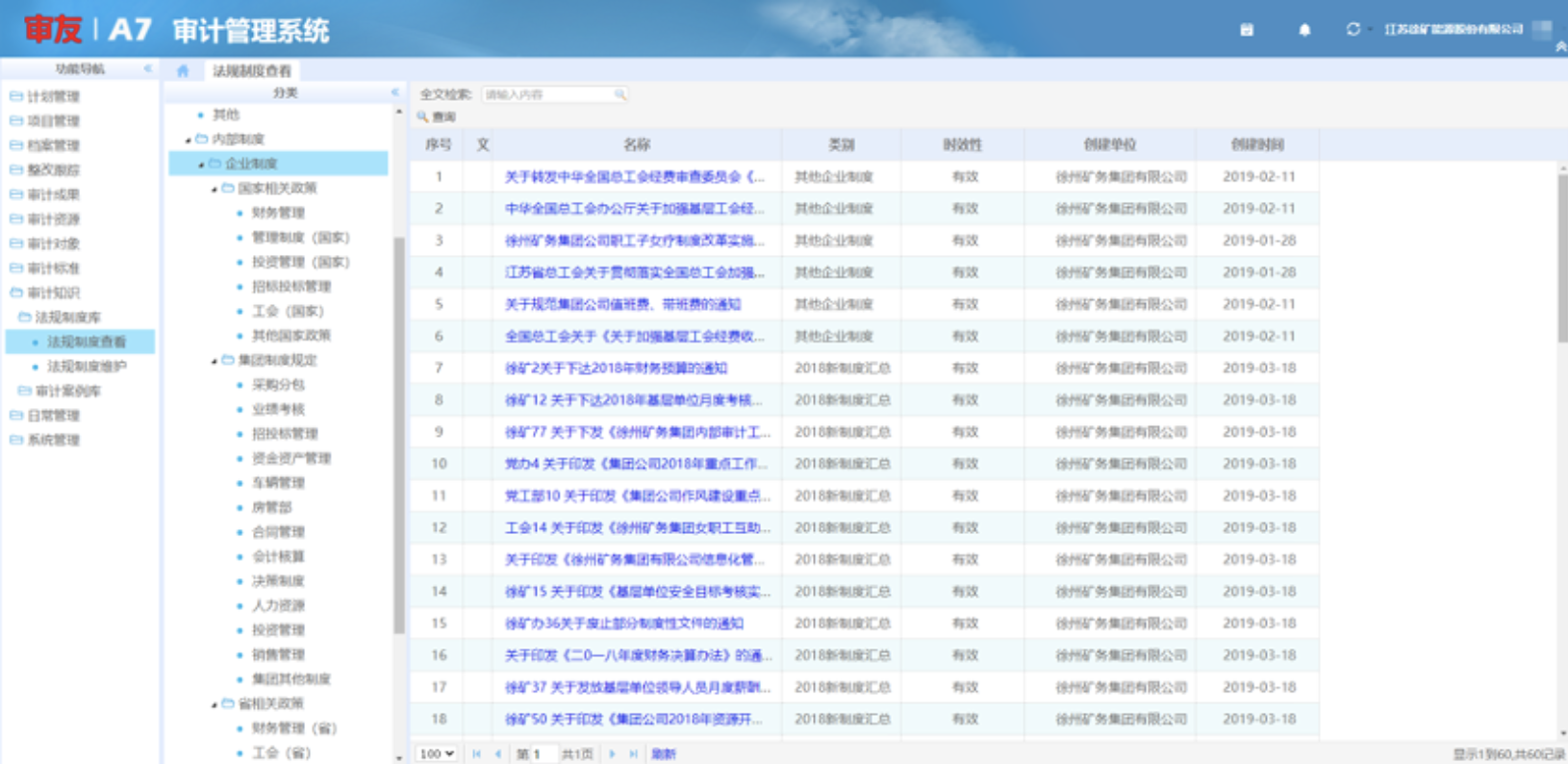Jump to last page in pager
The width and height of the screenshot is (1568, 764).
pos(633,754)
